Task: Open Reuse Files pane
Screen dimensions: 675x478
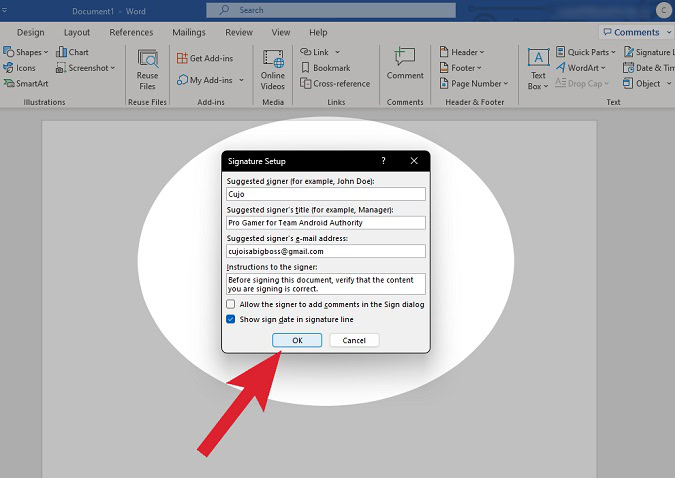Action: coord(148,68)
